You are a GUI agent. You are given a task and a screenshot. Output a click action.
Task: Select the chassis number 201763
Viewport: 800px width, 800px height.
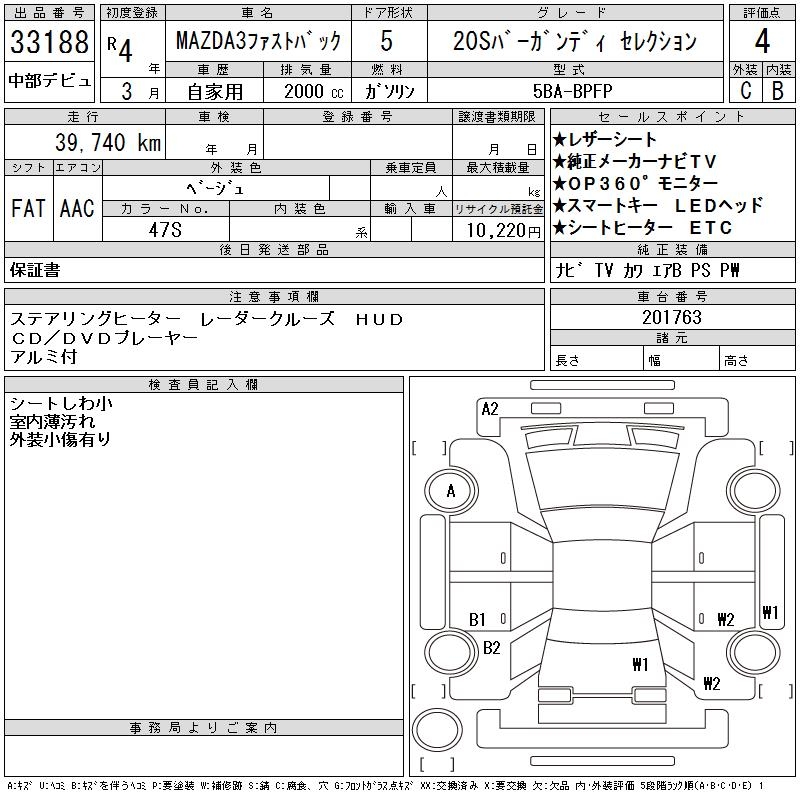click(672, 317)
